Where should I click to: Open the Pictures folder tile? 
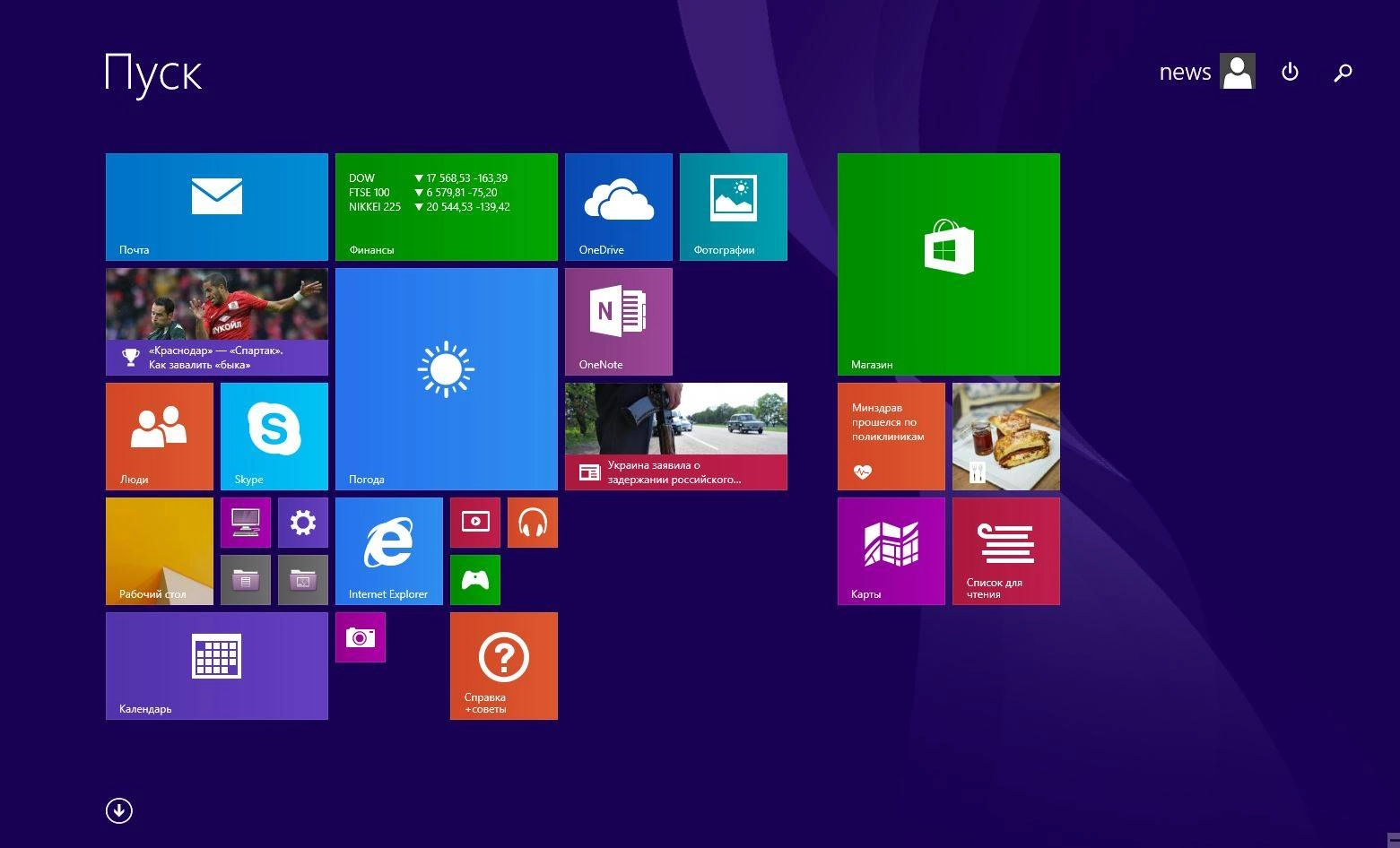303,580
